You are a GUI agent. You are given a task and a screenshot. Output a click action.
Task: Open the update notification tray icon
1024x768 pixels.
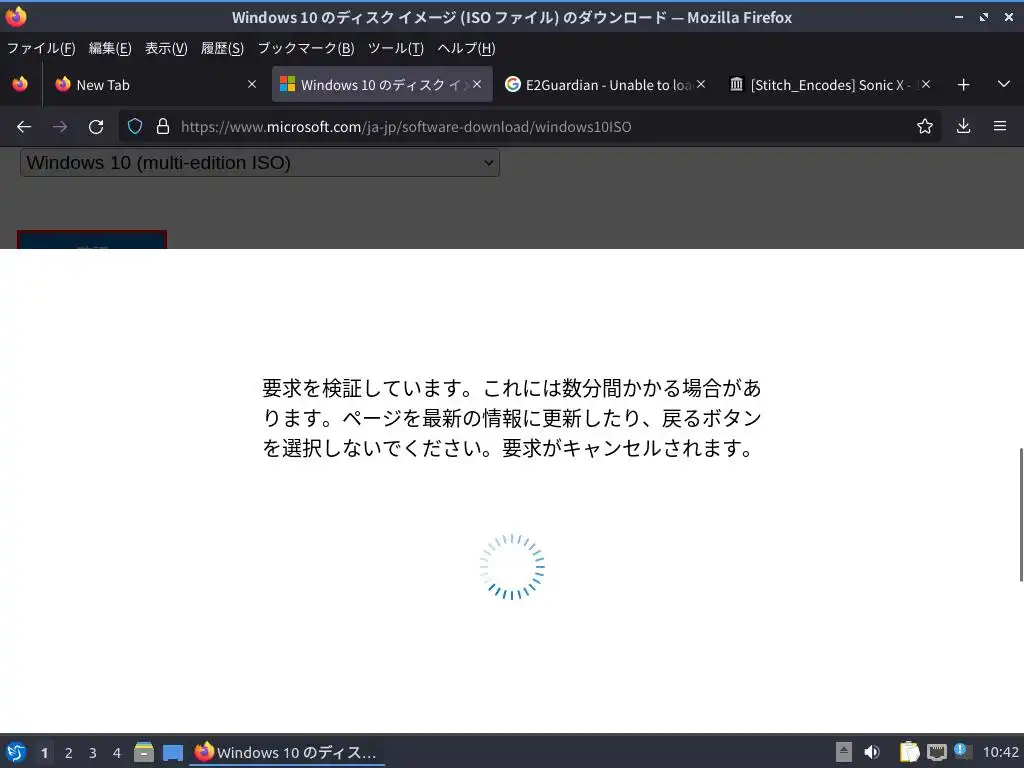tap(961, 750)
